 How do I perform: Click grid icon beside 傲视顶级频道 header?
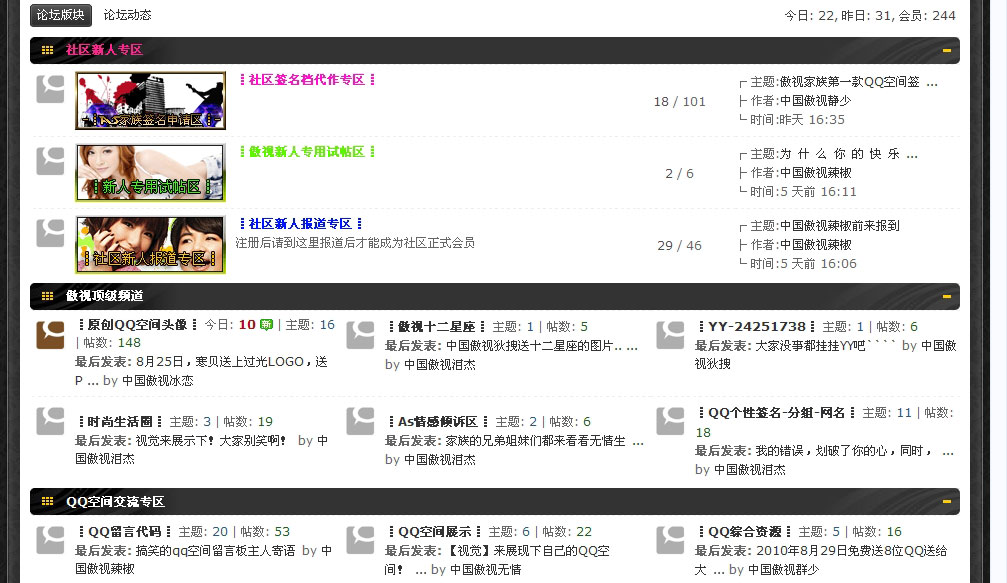(48, 296)
